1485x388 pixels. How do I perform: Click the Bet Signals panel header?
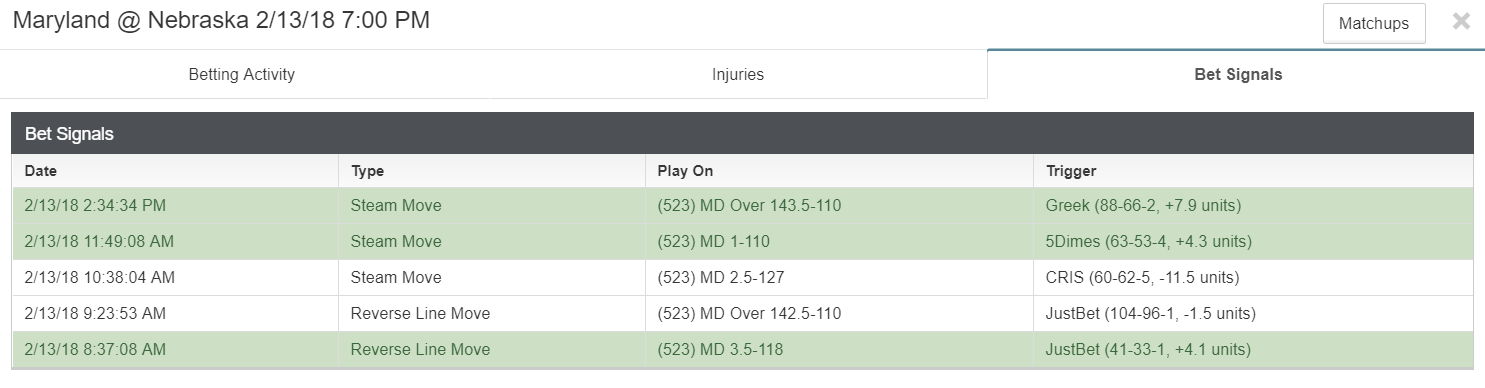tap(742, 133)
